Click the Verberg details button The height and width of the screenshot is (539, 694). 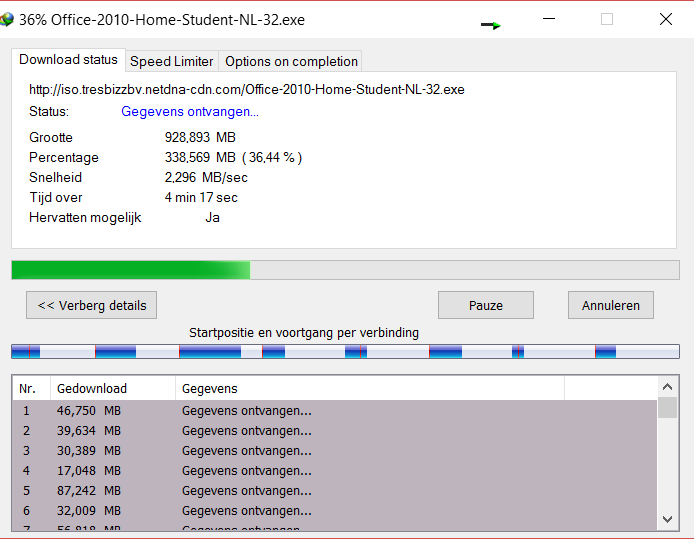point(92,305)
